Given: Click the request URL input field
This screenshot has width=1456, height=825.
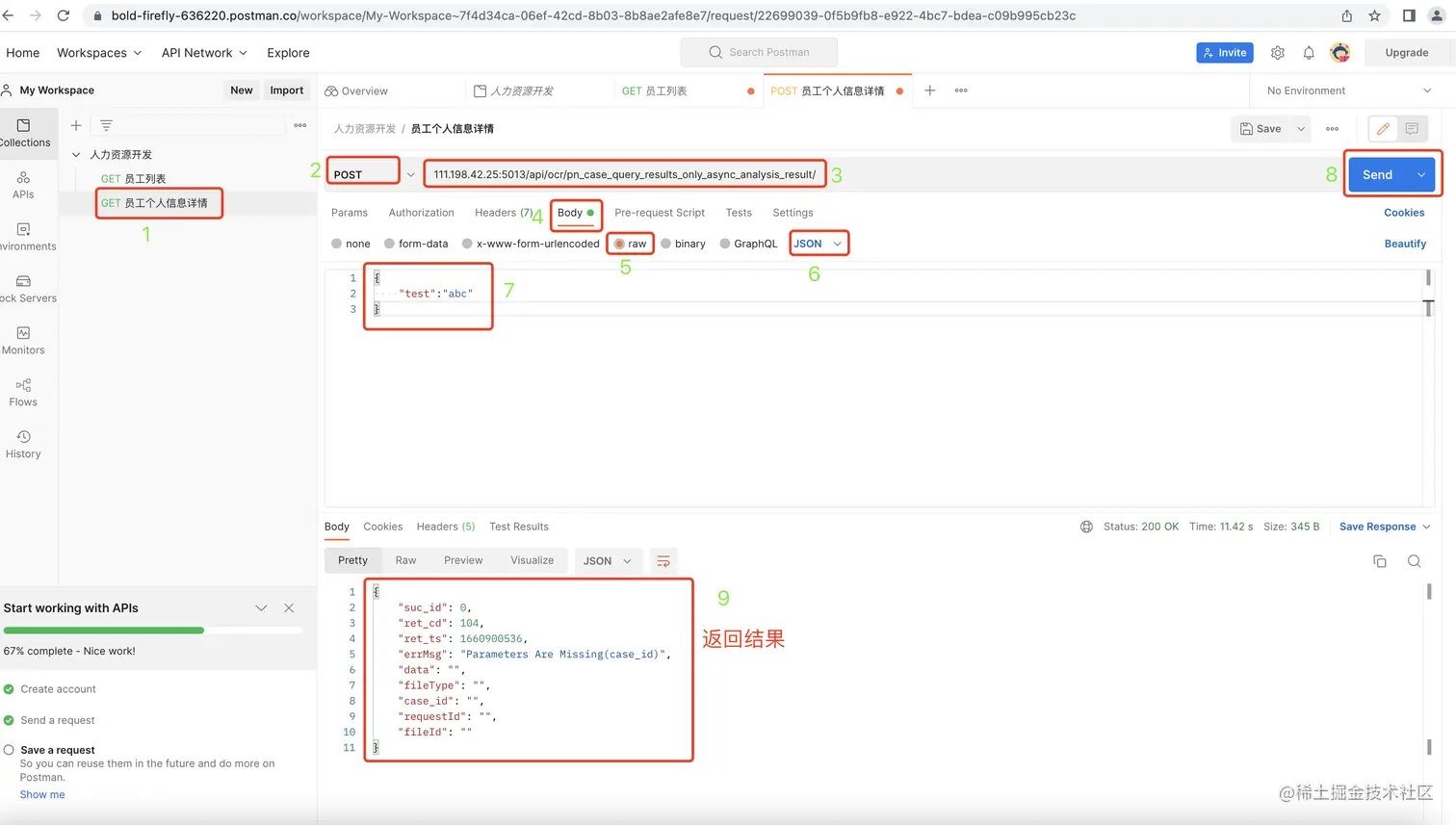Looking at the screenshot, I should pyautogui.click(x=624, y=174).
